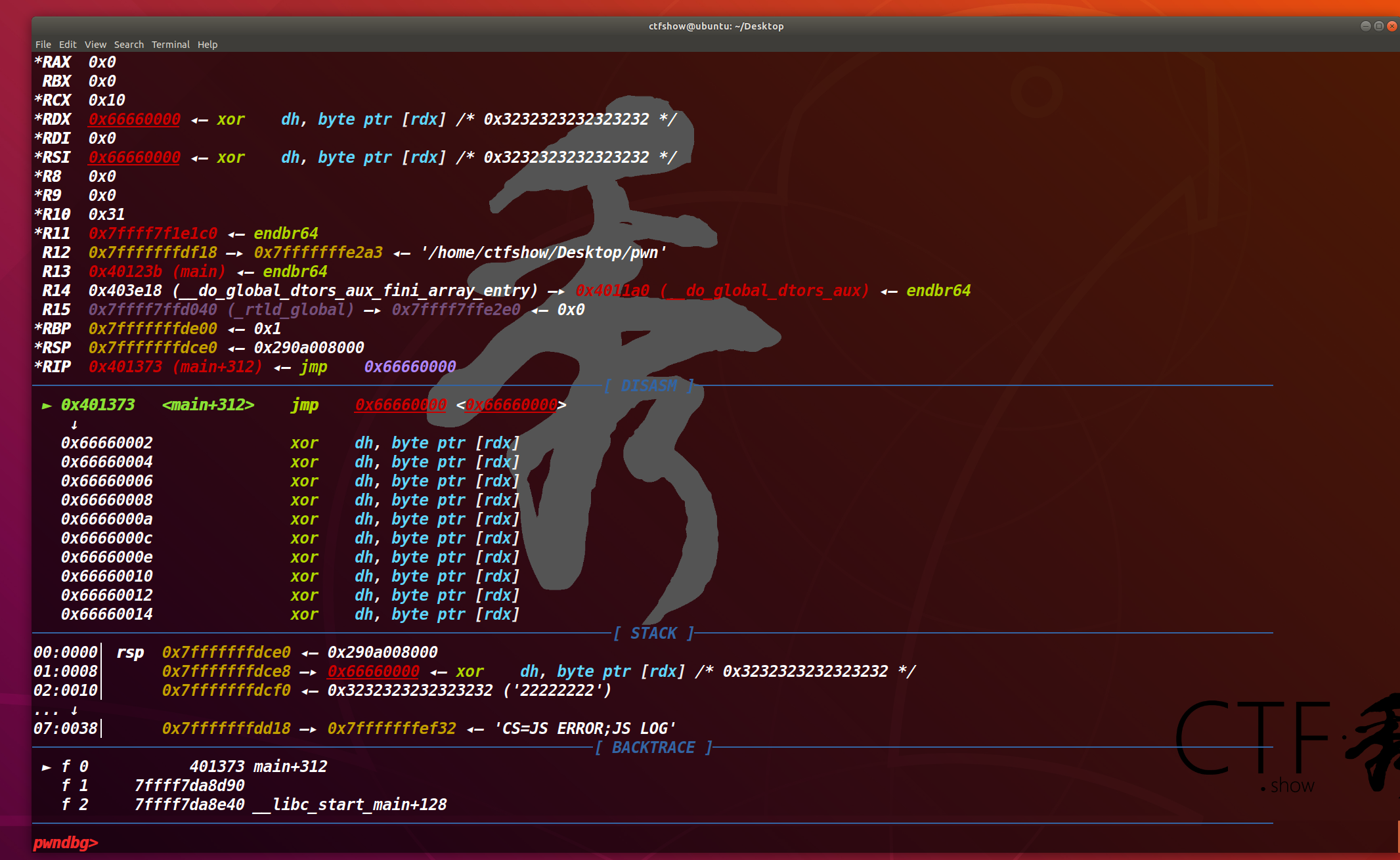Open the View menu

[95, 44]
